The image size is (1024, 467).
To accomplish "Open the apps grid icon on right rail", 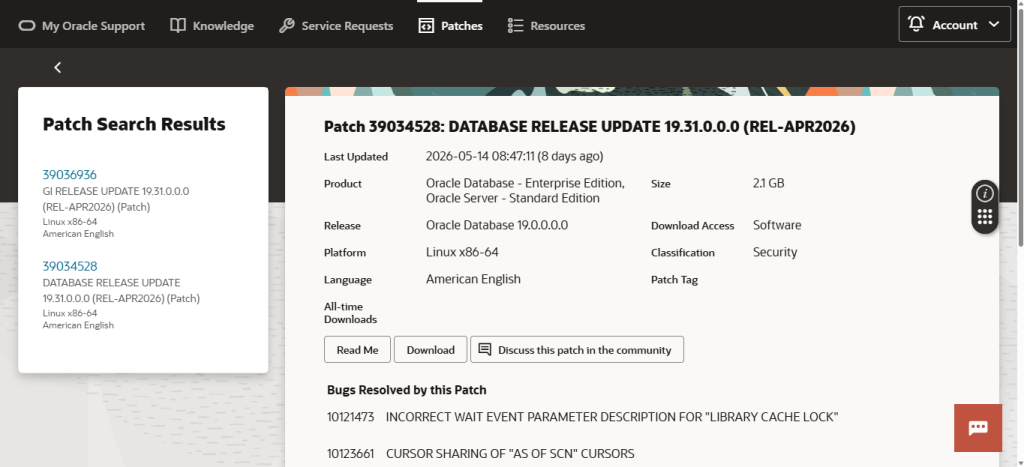I will [x=985, y=217].
